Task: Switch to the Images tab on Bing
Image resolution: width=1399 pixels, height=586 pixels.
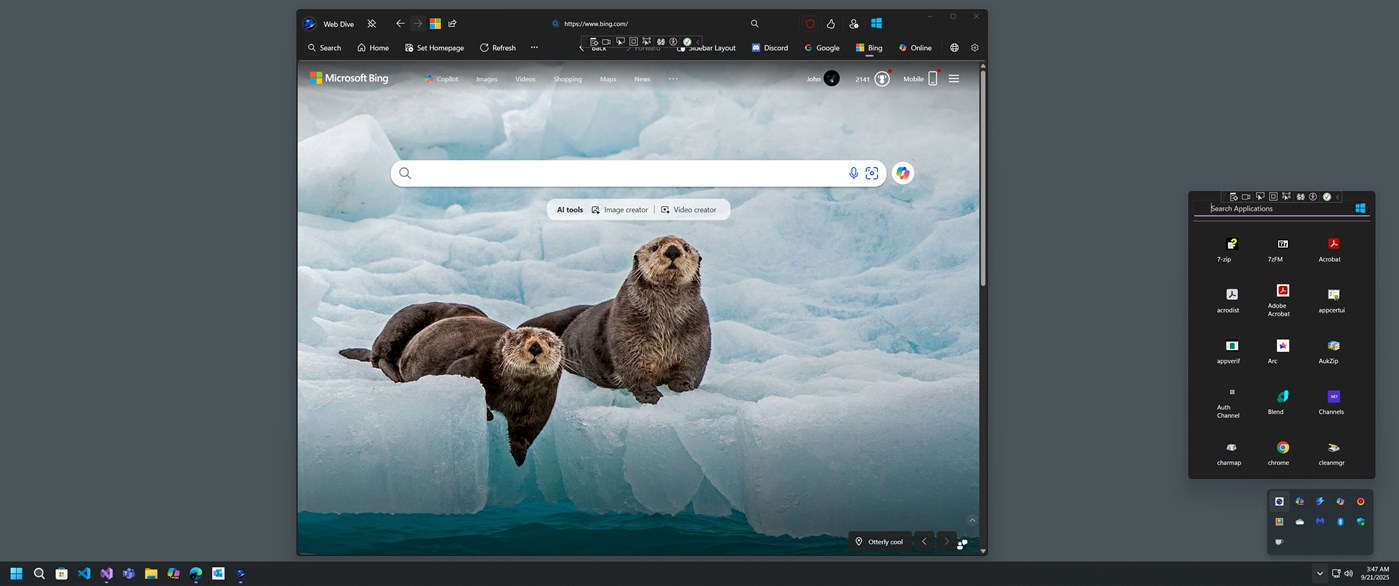Action: [486, 78]
